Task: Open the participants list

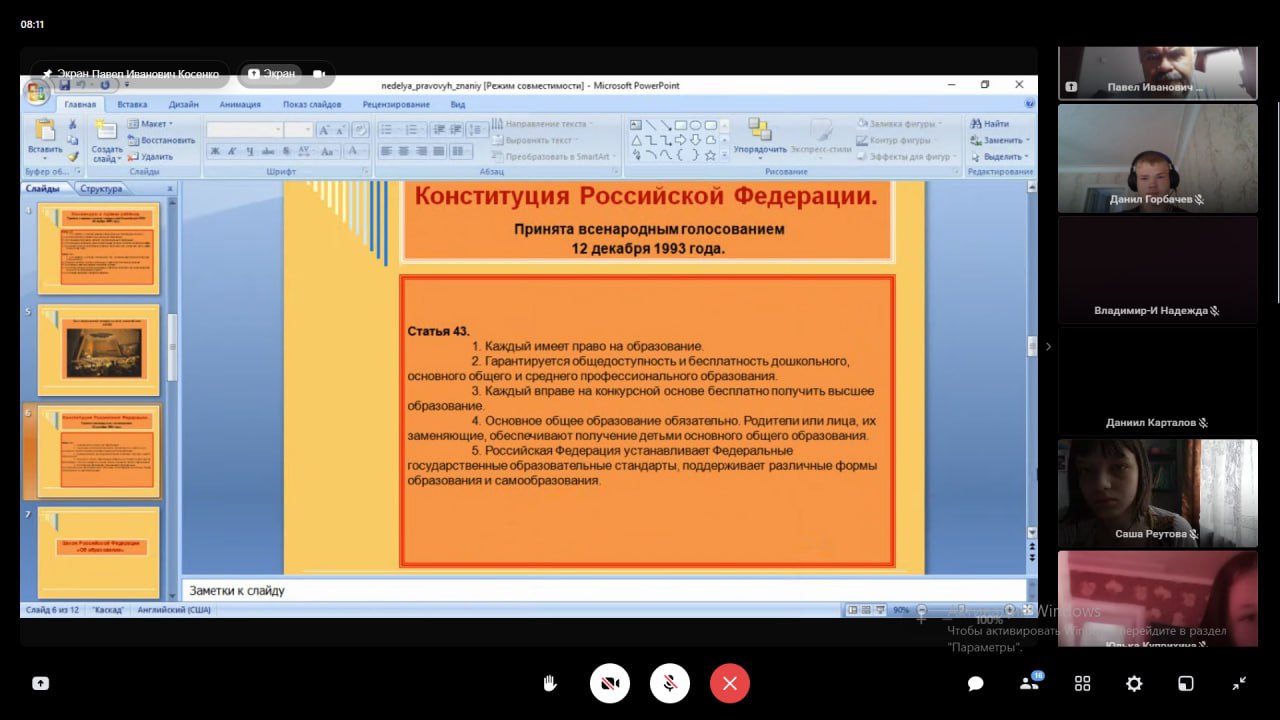Action: pyautogui.click(x=1029, y=683)
